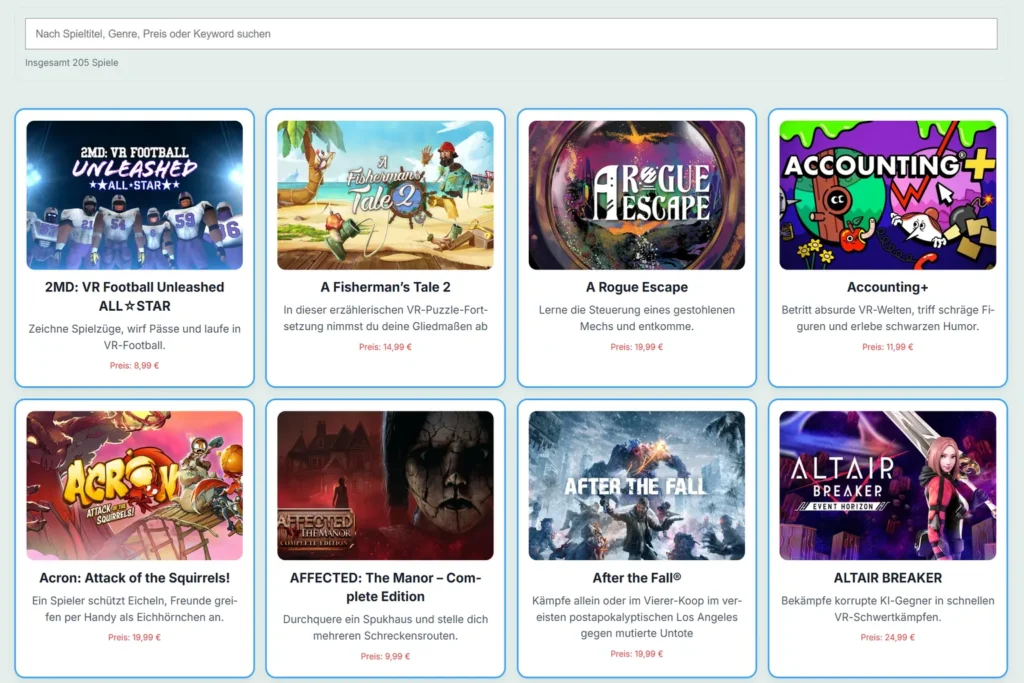This screenshot has width=1024, height=683.
Task: Select the Accounting+ title text
Action: pyautogui.click(x=888, y=287)
